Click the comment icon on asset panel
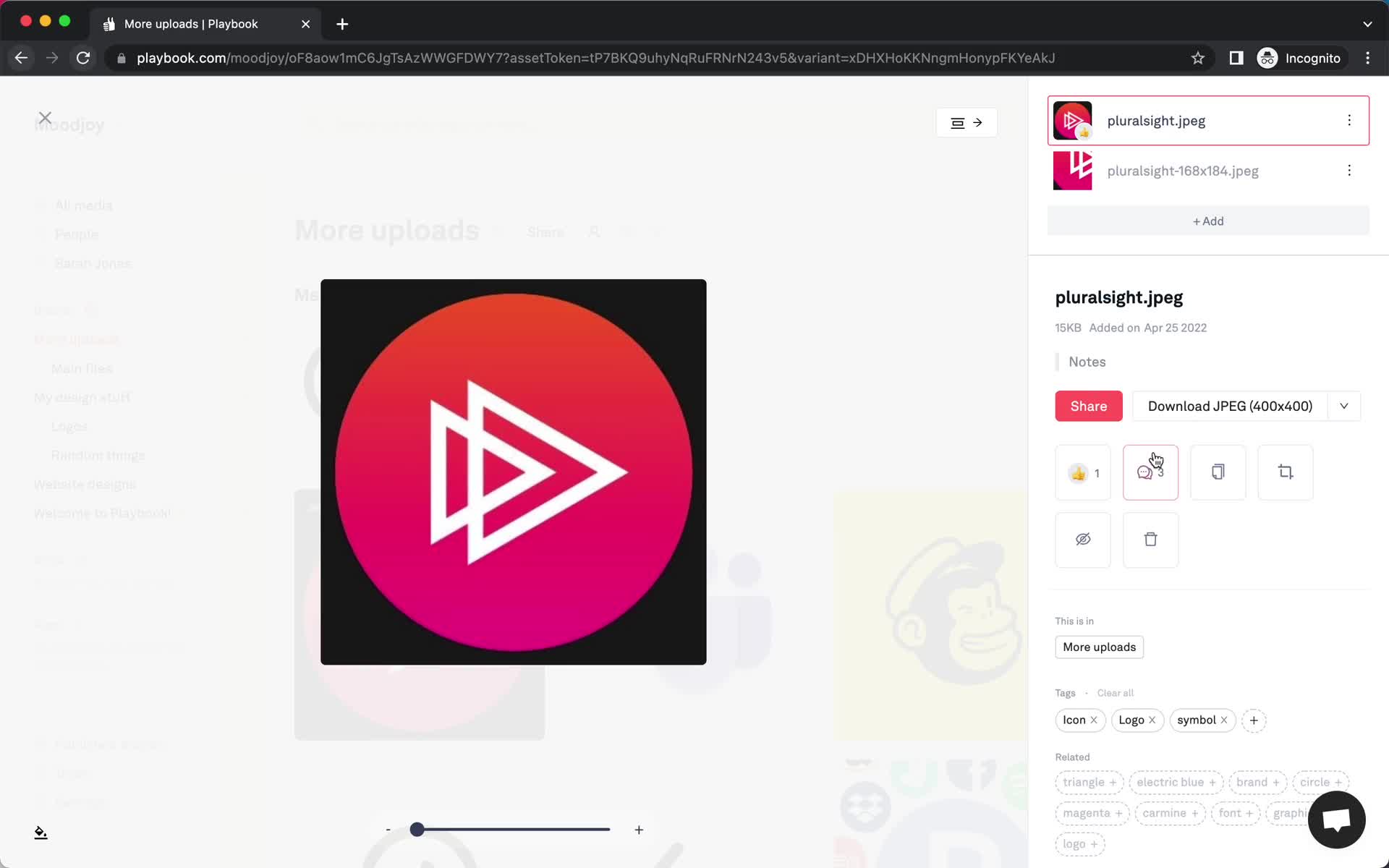 1149,470
